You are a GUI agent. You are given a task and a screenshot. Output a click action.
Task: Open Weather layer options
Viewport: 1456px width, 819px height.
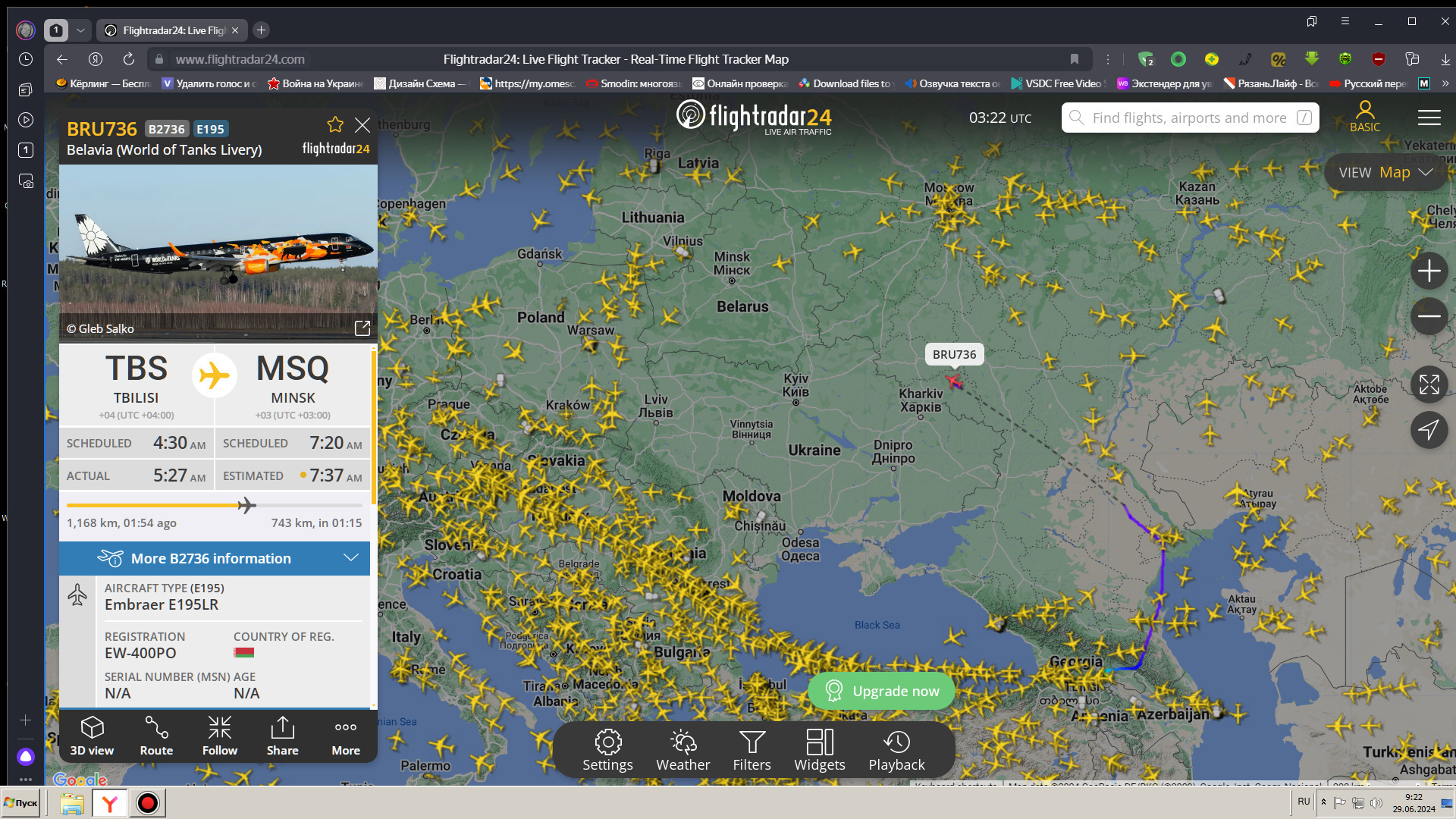tap(682, 750)
